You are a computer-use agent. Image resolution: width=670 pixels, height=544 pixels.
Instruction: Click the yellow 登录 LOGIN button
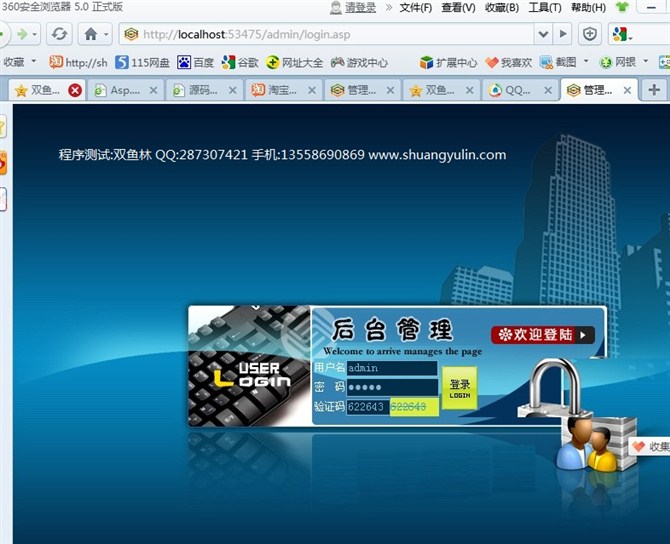tap(459, 388)
